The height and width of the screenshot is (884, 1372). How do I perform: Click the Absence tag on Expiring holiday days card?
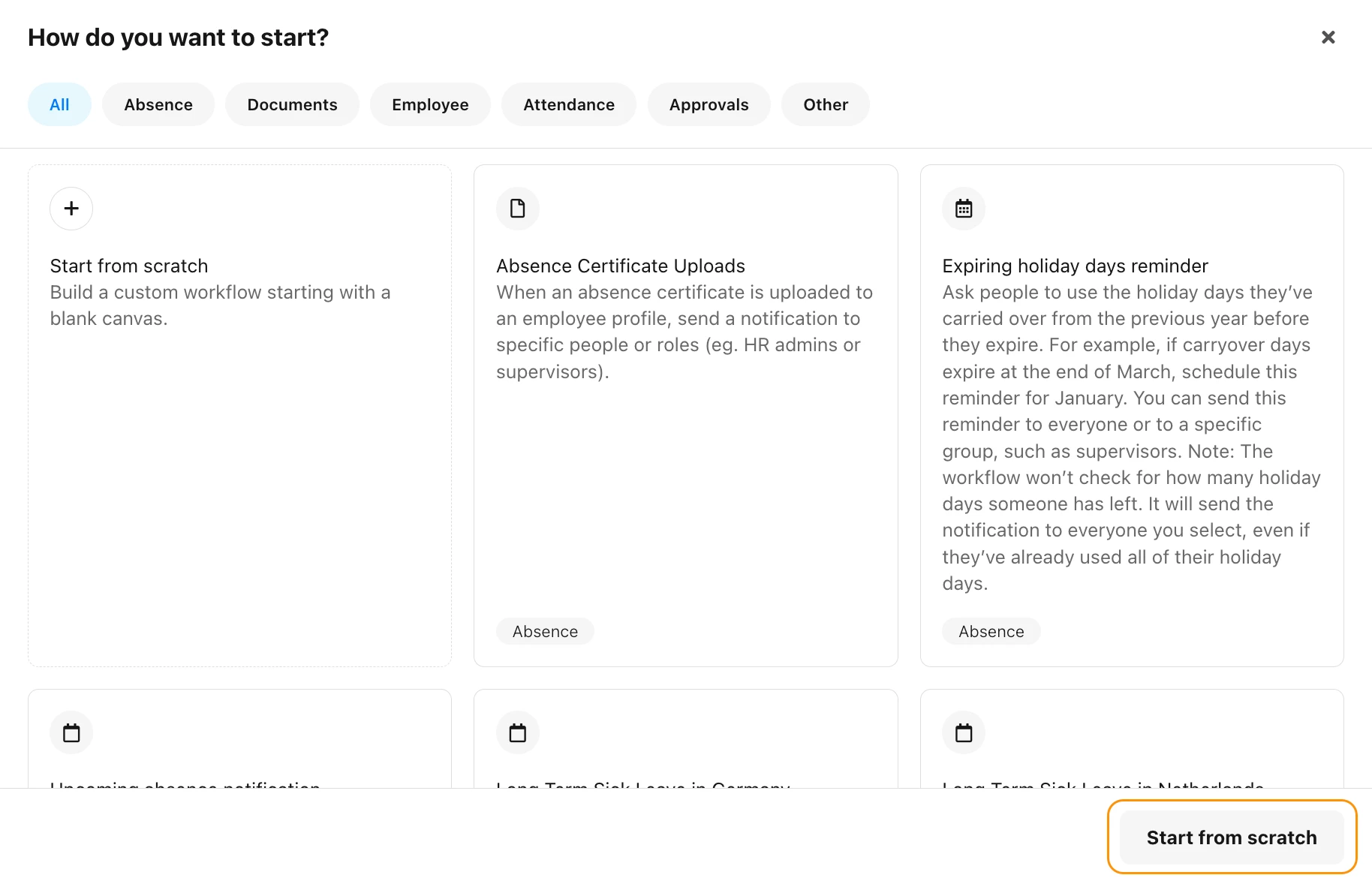click(x=991, y=631)
